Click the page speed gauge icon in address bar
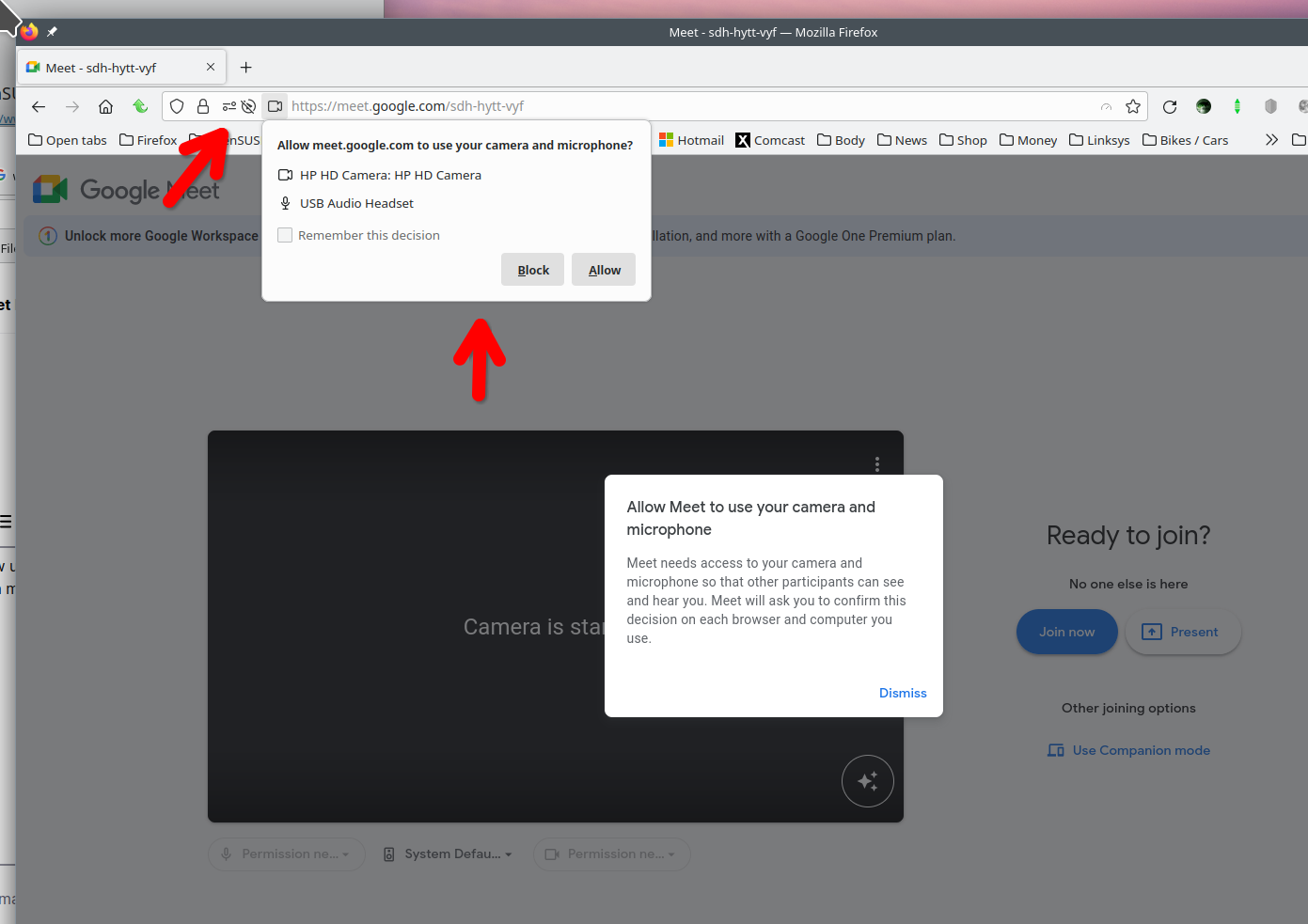Image resolution: width=1308 pixels, height=924 pixels. pos(1107,106)
